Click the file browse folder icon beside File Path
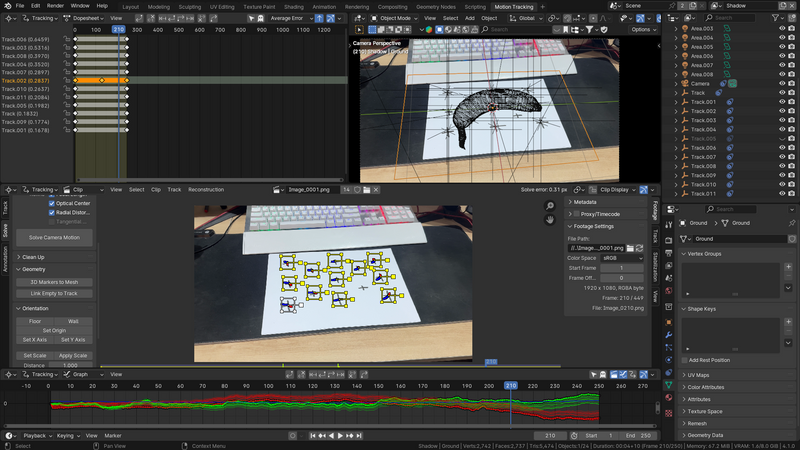Screen dimensions: 800x450 point(630,247)
